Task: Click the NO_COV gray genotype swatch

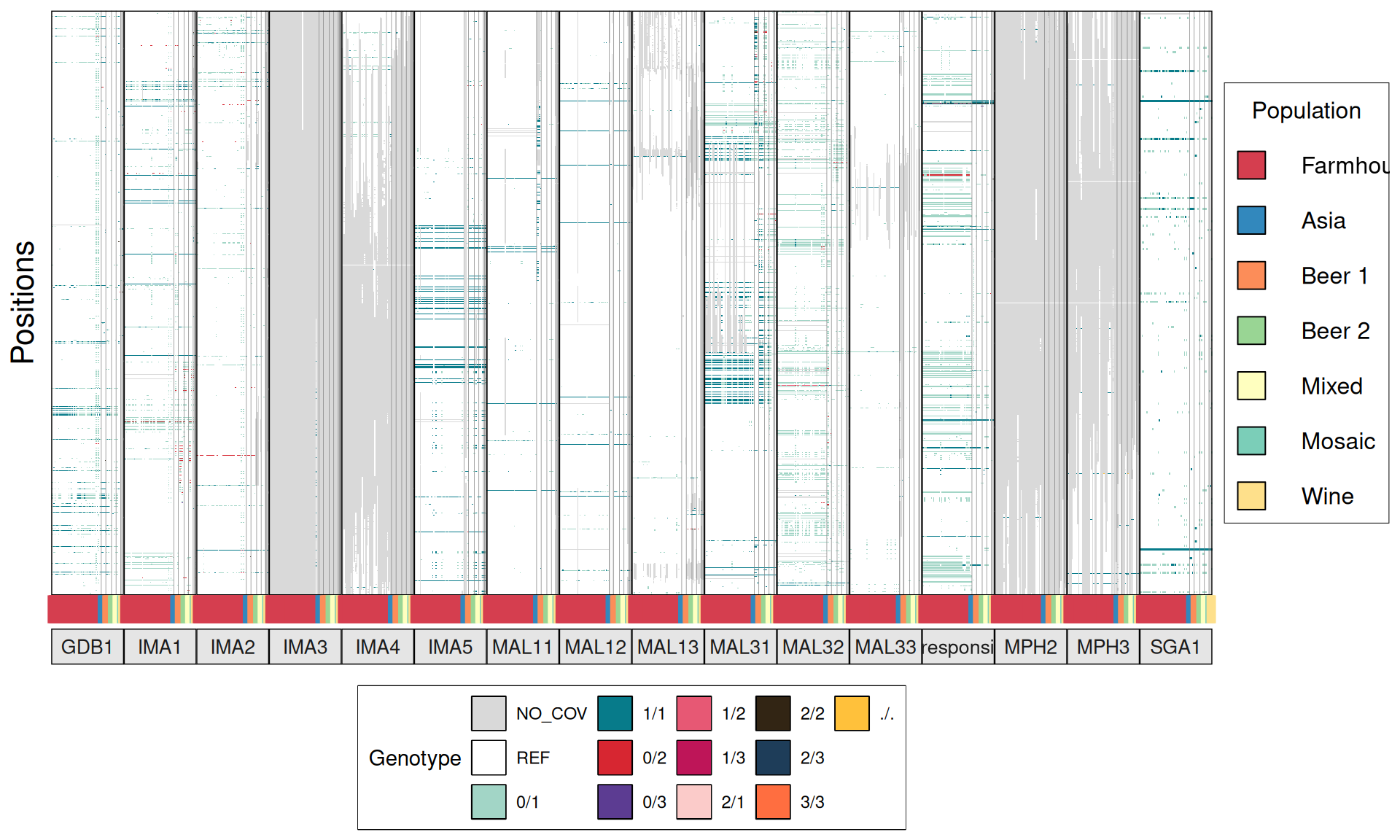Action: tap(489, 713)
